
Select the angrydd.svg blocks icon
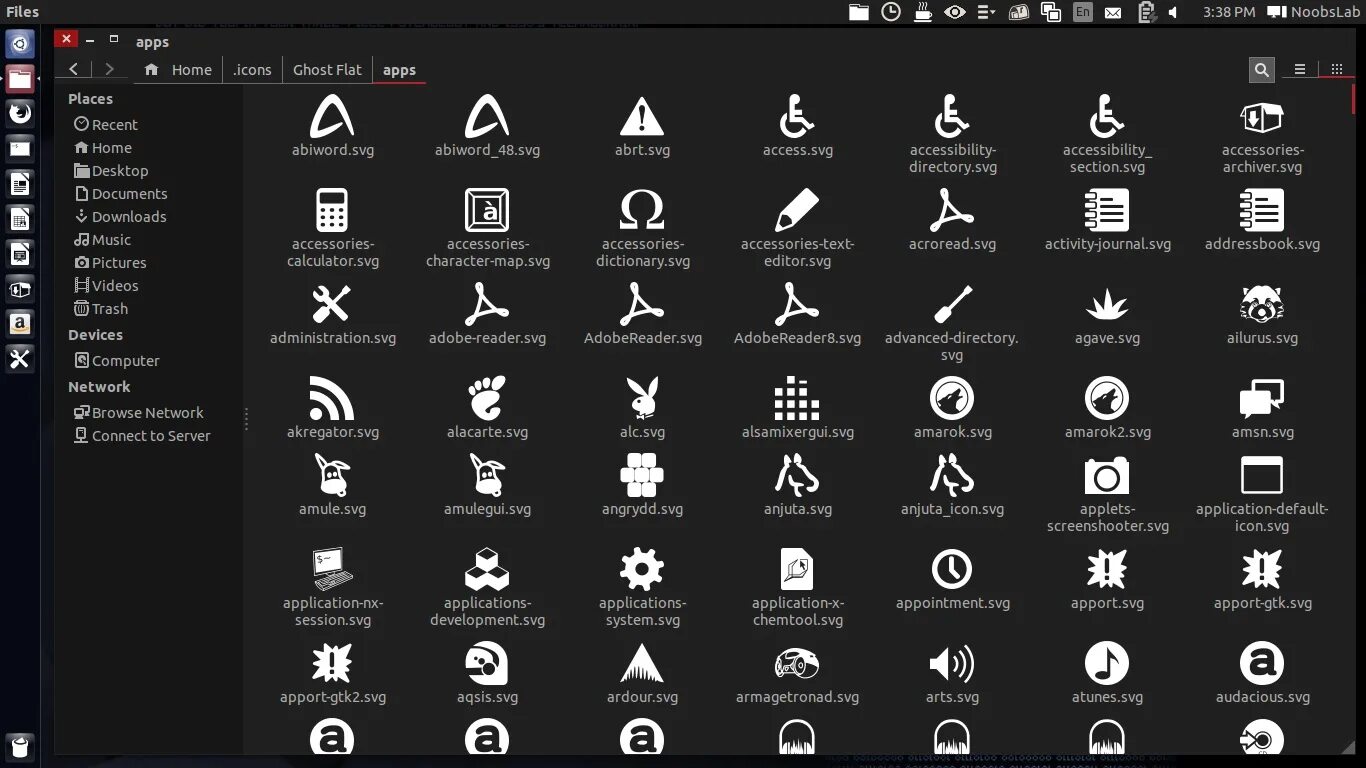coord(642,476)
